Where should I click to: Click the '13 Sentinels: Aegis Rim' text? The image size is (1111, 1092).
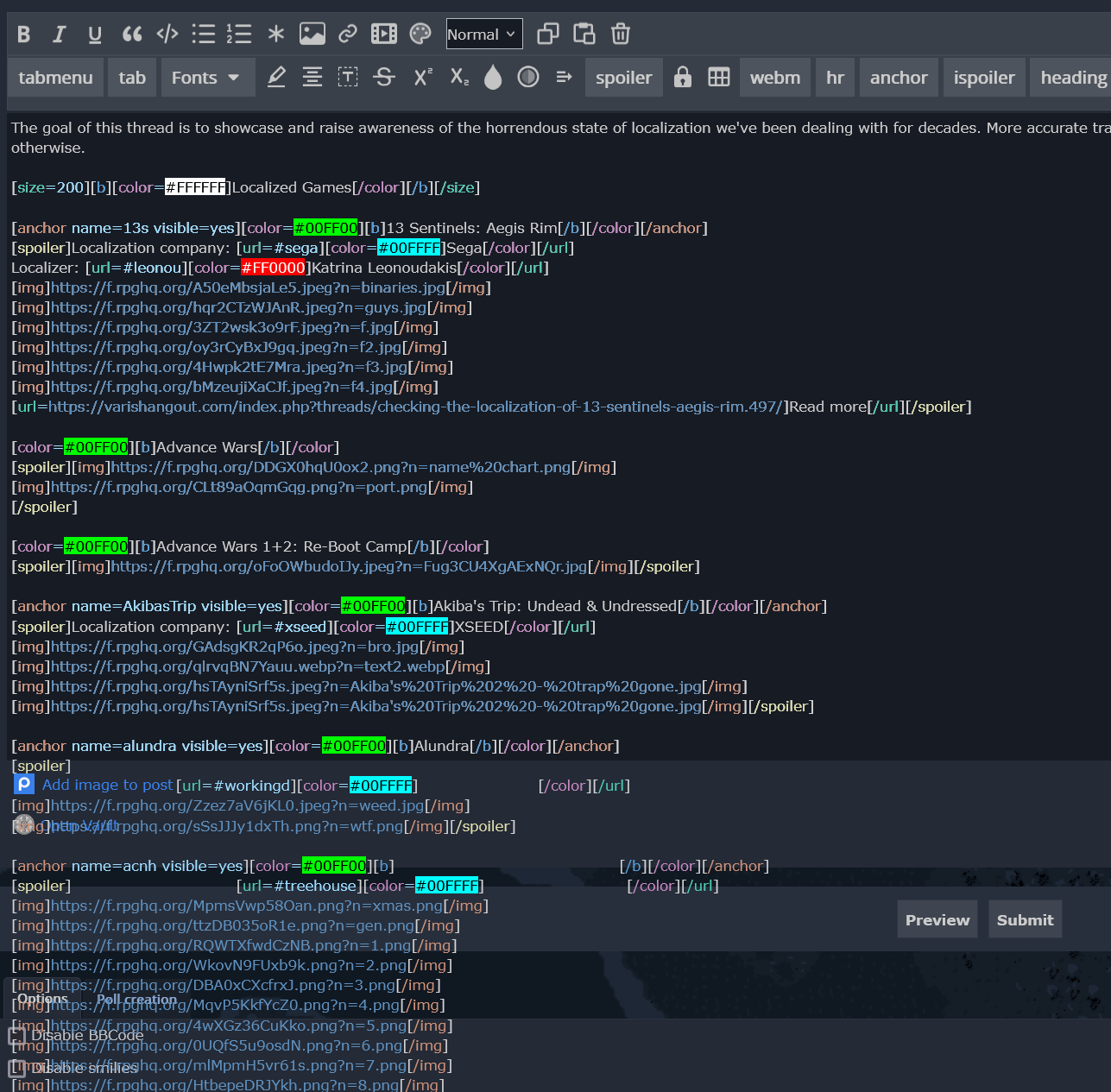pyautogui.click(x=472, y=228)
